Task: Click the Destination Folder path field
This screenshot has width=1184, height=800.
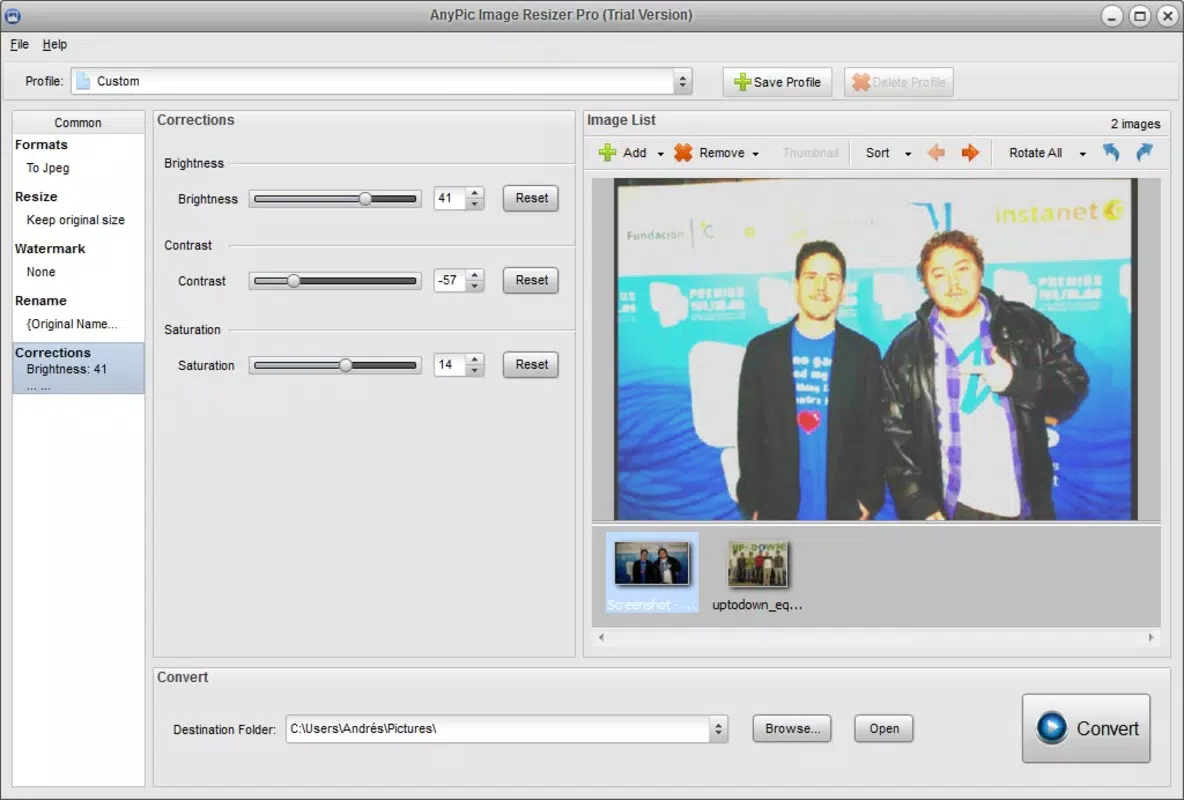Action: point(498,729)
